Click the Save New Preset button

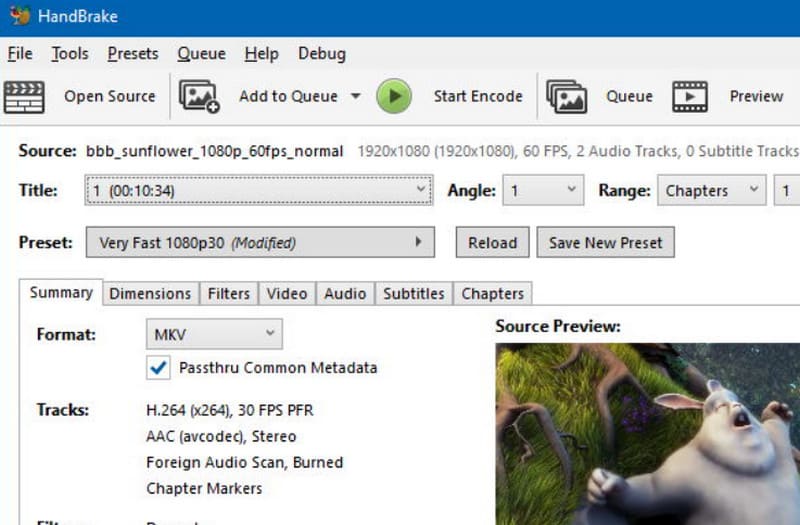tap(606, 242)
